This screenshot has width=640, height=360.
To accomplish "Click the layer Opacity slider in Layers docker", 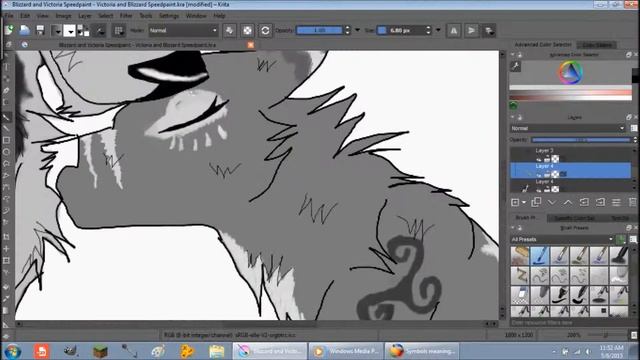I will click(580, 140).
